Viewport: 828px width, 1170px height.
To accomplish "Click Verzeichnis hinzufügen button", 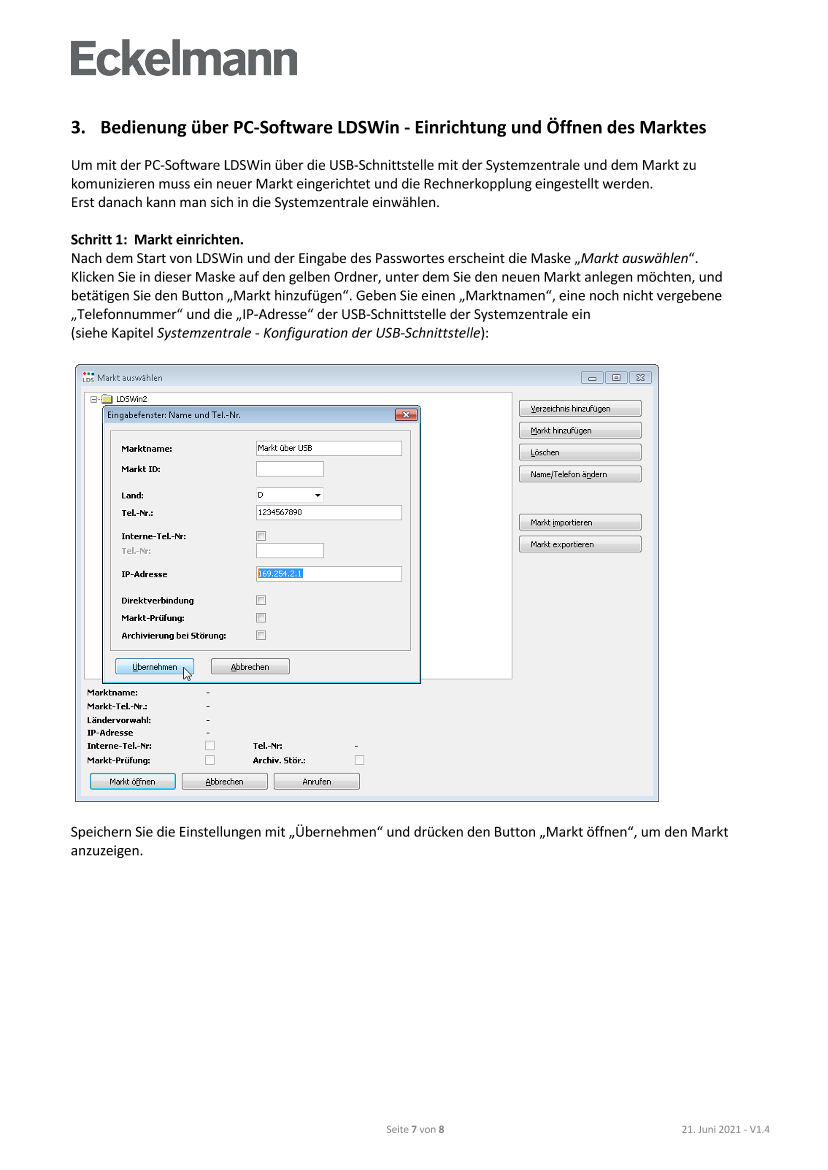I will [579, 408].
